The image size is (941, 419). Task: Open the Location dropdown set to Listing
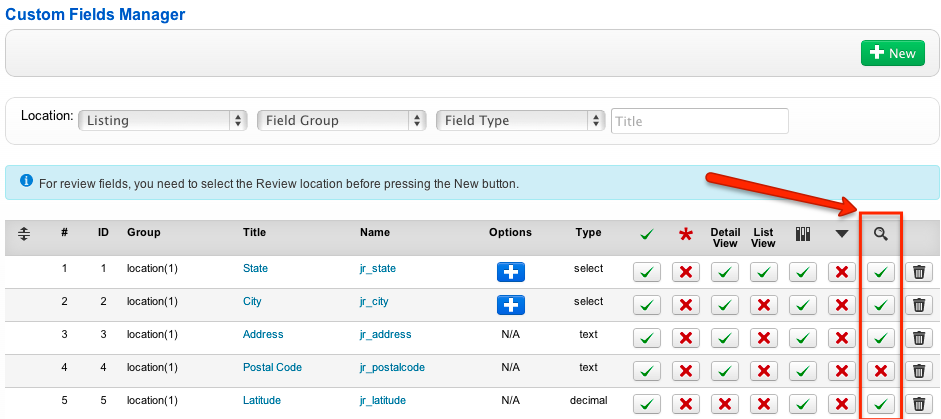(162, 120)
